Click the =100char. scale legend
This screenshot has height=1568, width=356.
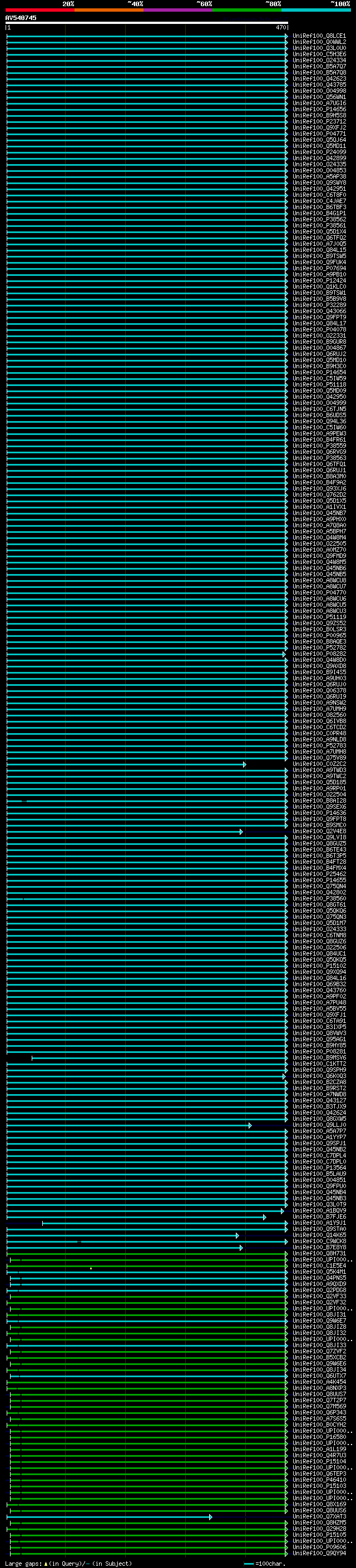click(264, 1563)
